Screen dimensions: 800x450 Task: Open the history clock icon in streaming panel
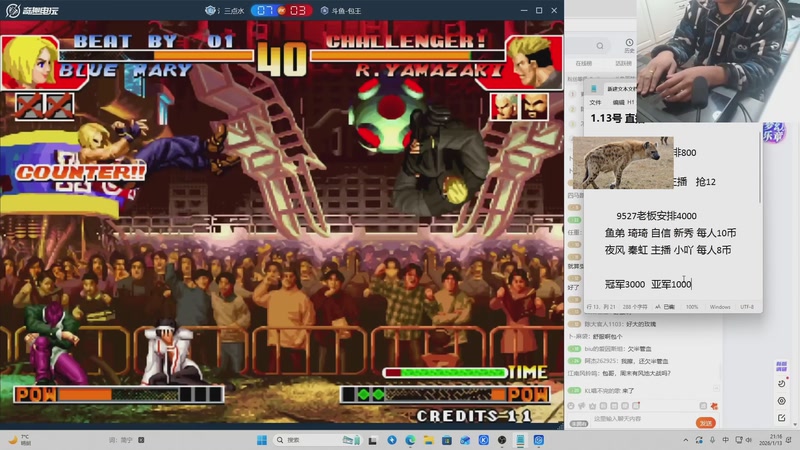tap(629, 45)
